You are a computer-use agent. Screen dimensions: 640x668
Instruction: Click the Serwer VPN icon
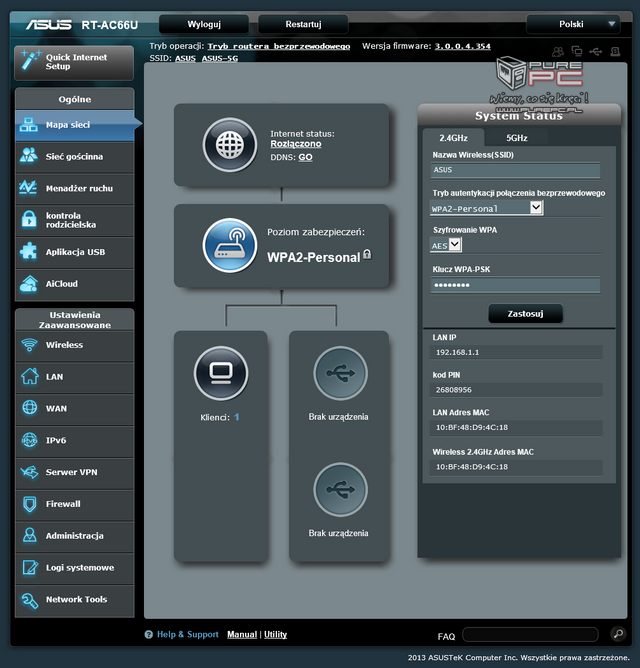tap(29, 472)
